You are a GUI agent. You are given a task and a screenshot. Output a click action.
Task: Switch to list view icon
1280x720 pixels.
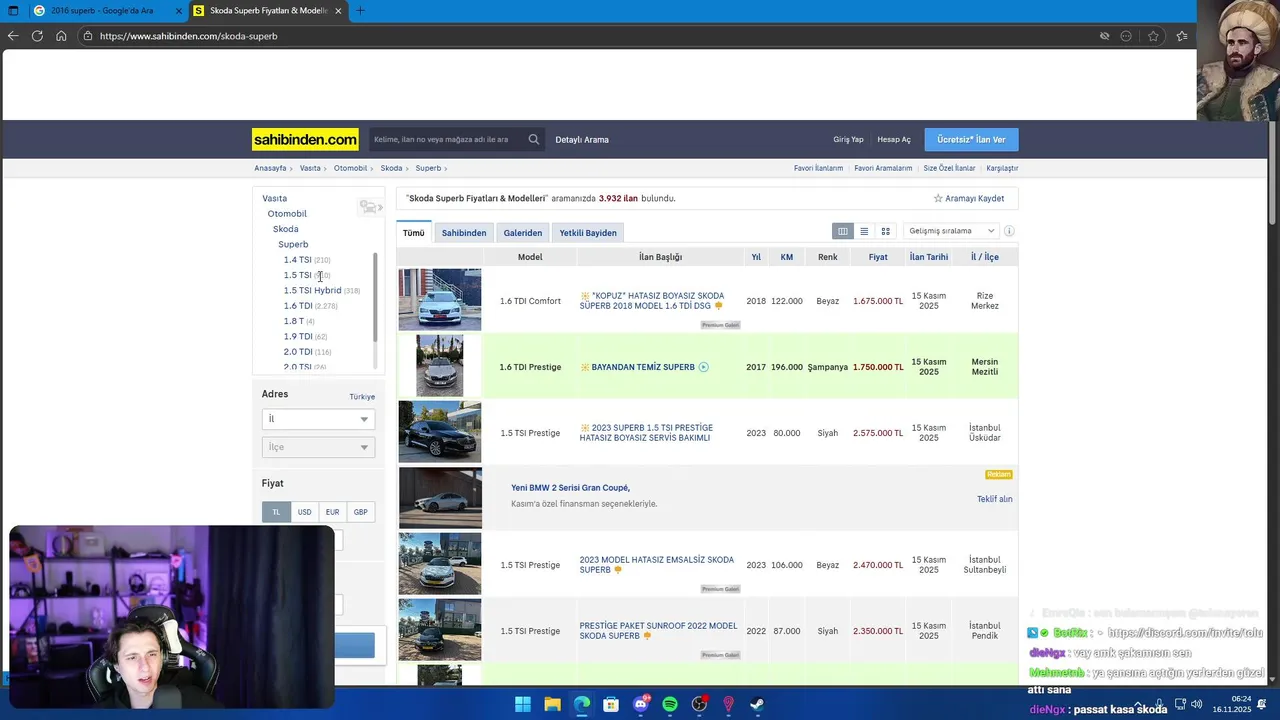[864, 231]
